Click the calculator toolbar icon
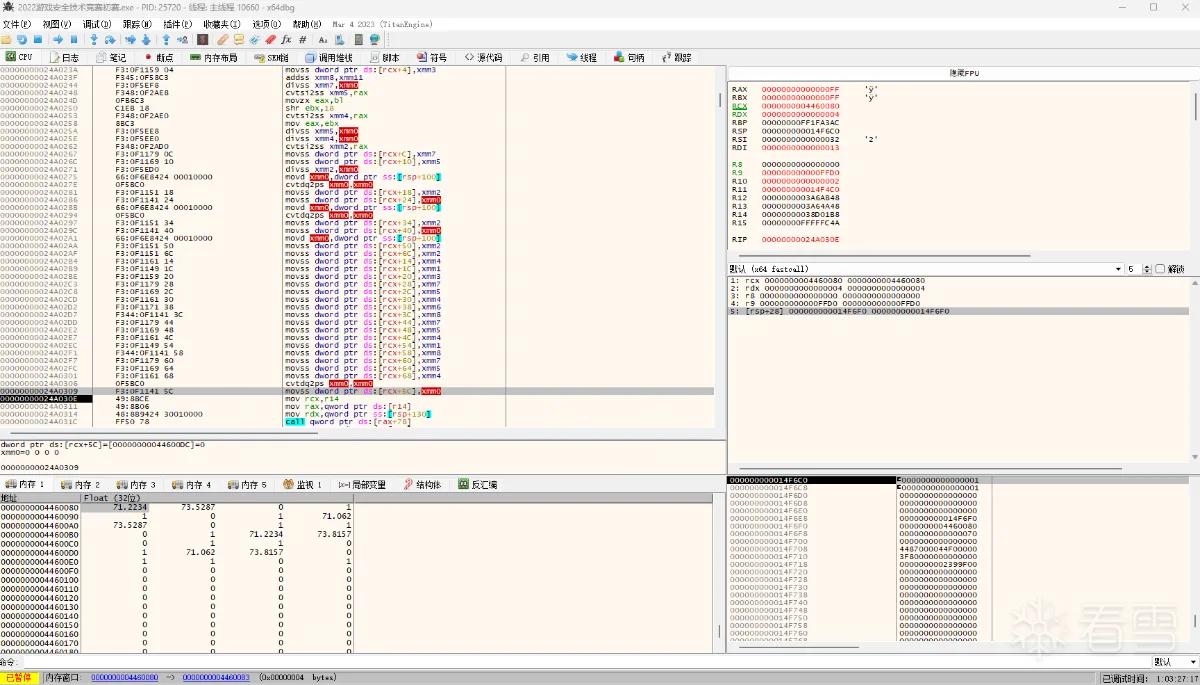The height and width of the screenshot is (685, 1200). tap(358, 40)
